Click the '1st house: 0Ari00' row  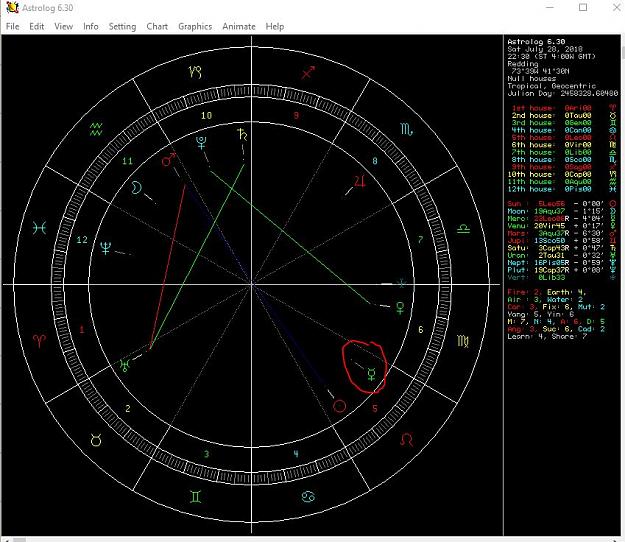tap(564, 108)
